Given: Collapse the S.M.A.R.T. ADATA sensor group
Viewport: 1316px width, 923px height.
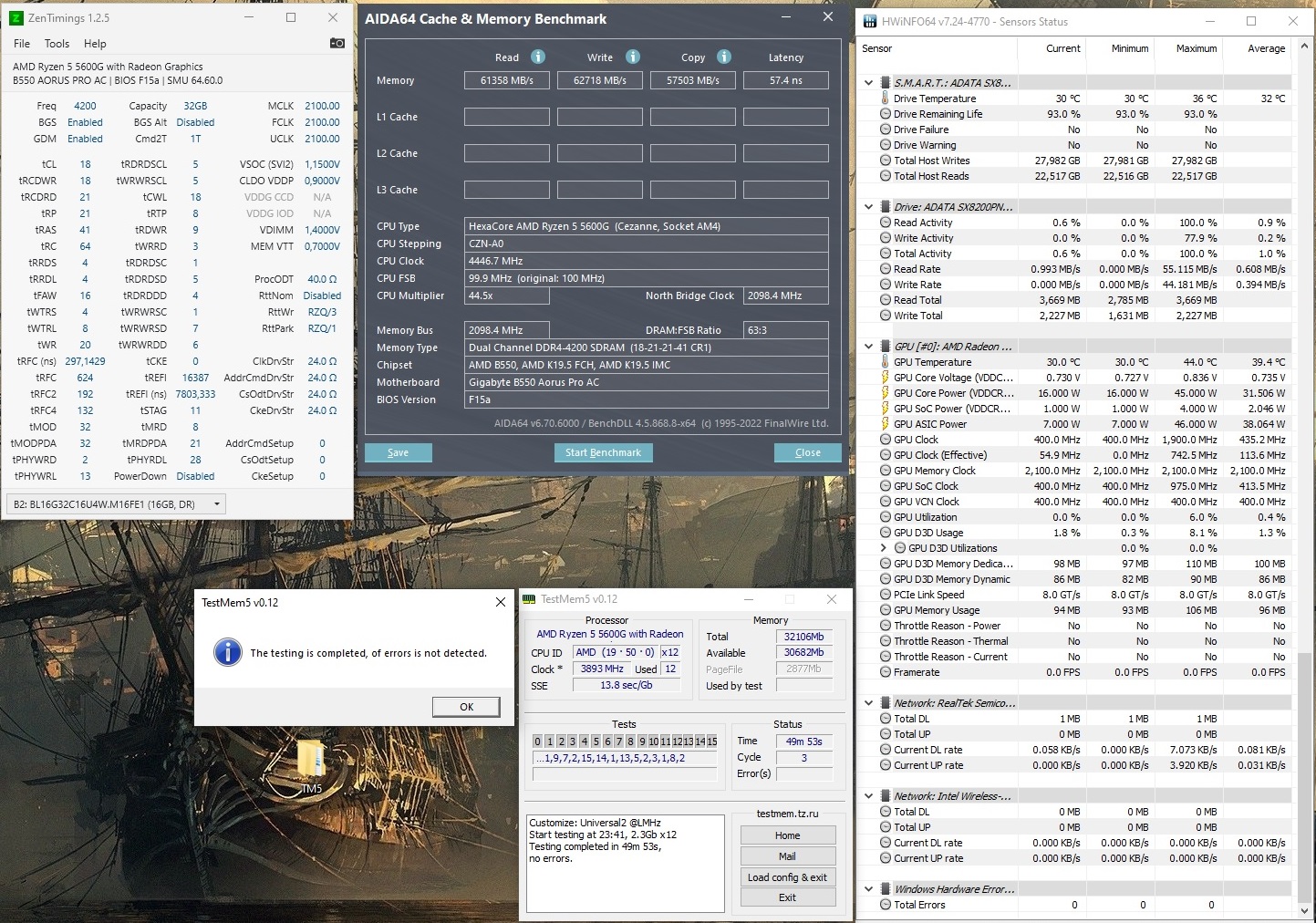Looking at the screenshot, I should tap(868, 83).
